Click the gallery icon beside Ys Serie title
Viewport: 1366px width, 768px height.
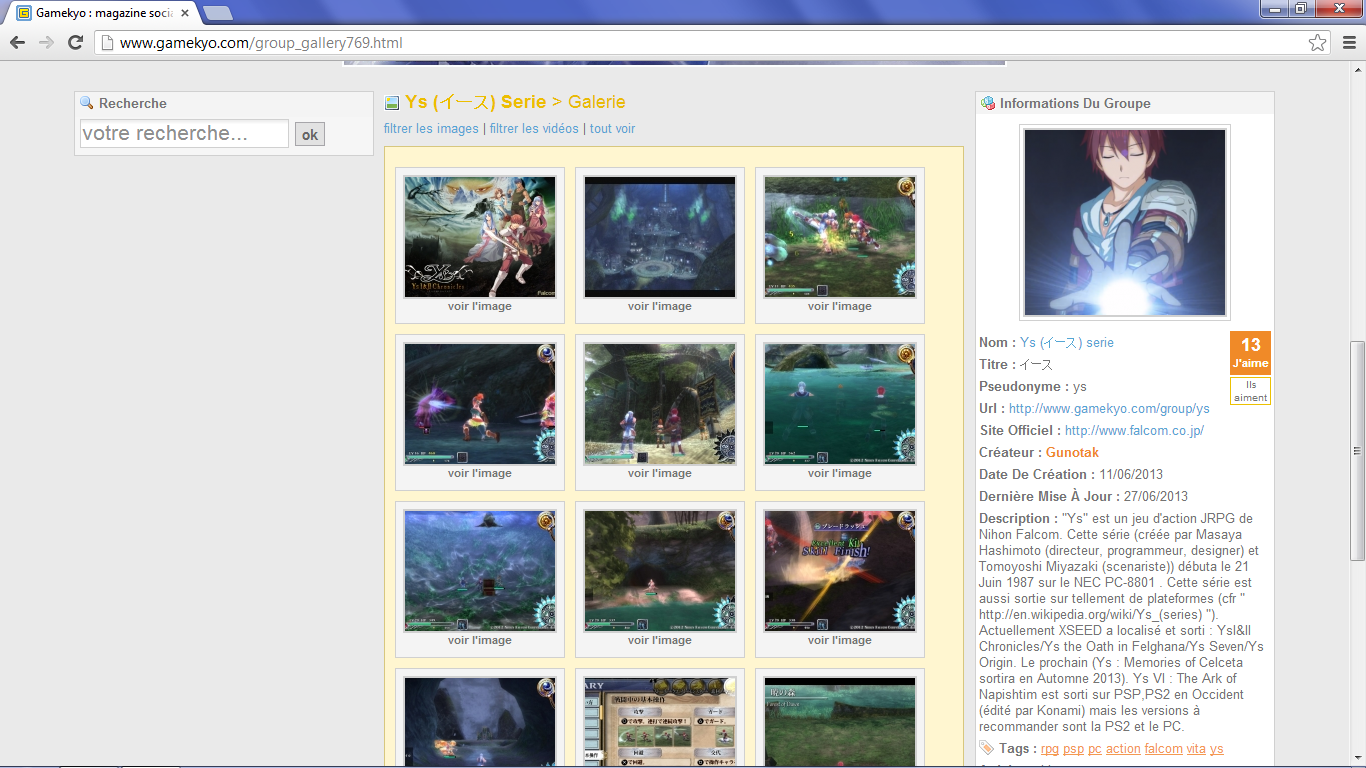pos(392,102)
